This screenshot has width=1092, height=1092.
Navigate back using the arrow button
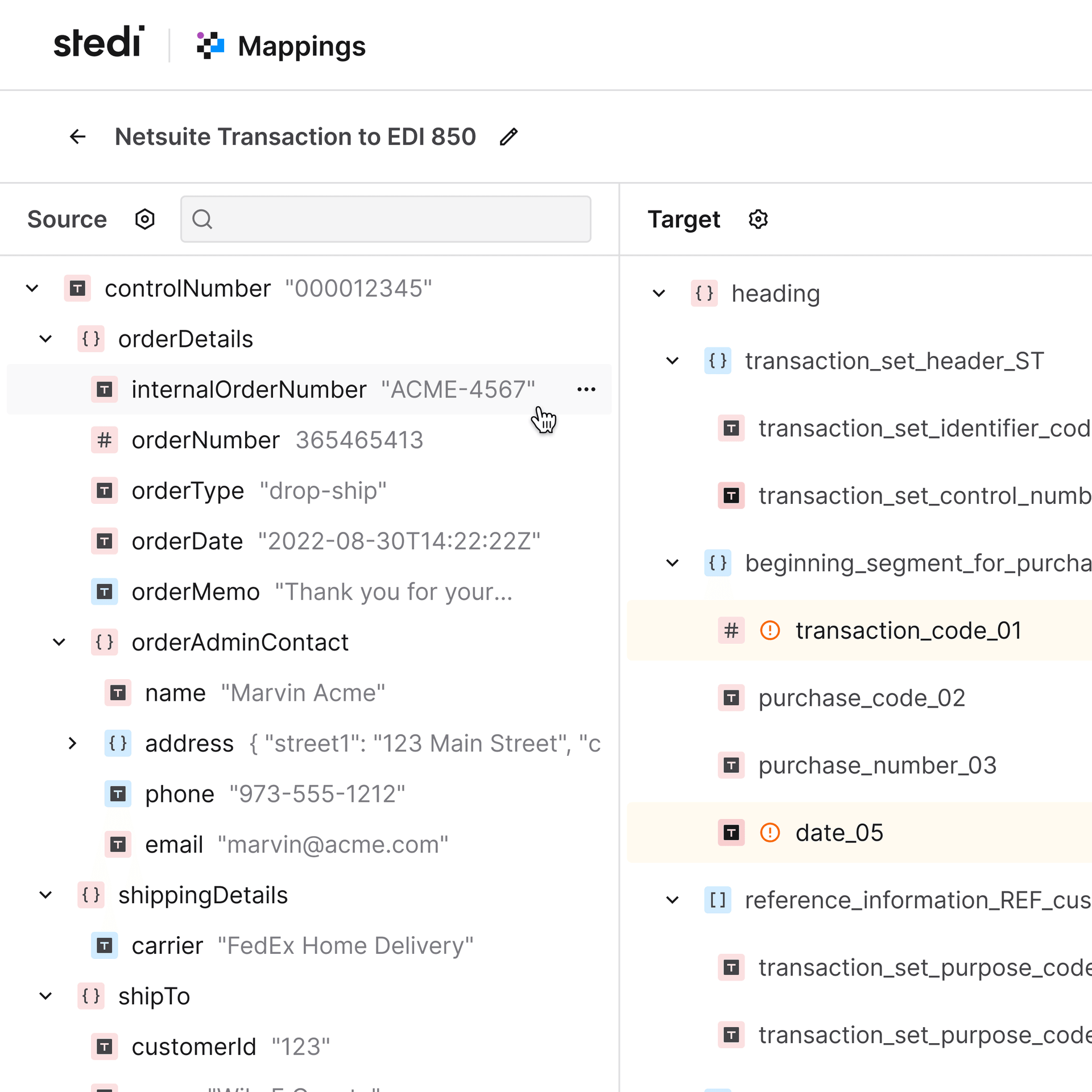pos(77,136)
